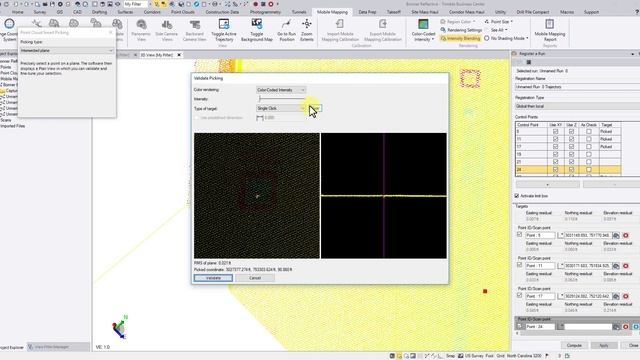Viewport: 640px width, 360px height.
Task: Toggle As Check checkbox for control point 17
Action: [589, 147]
